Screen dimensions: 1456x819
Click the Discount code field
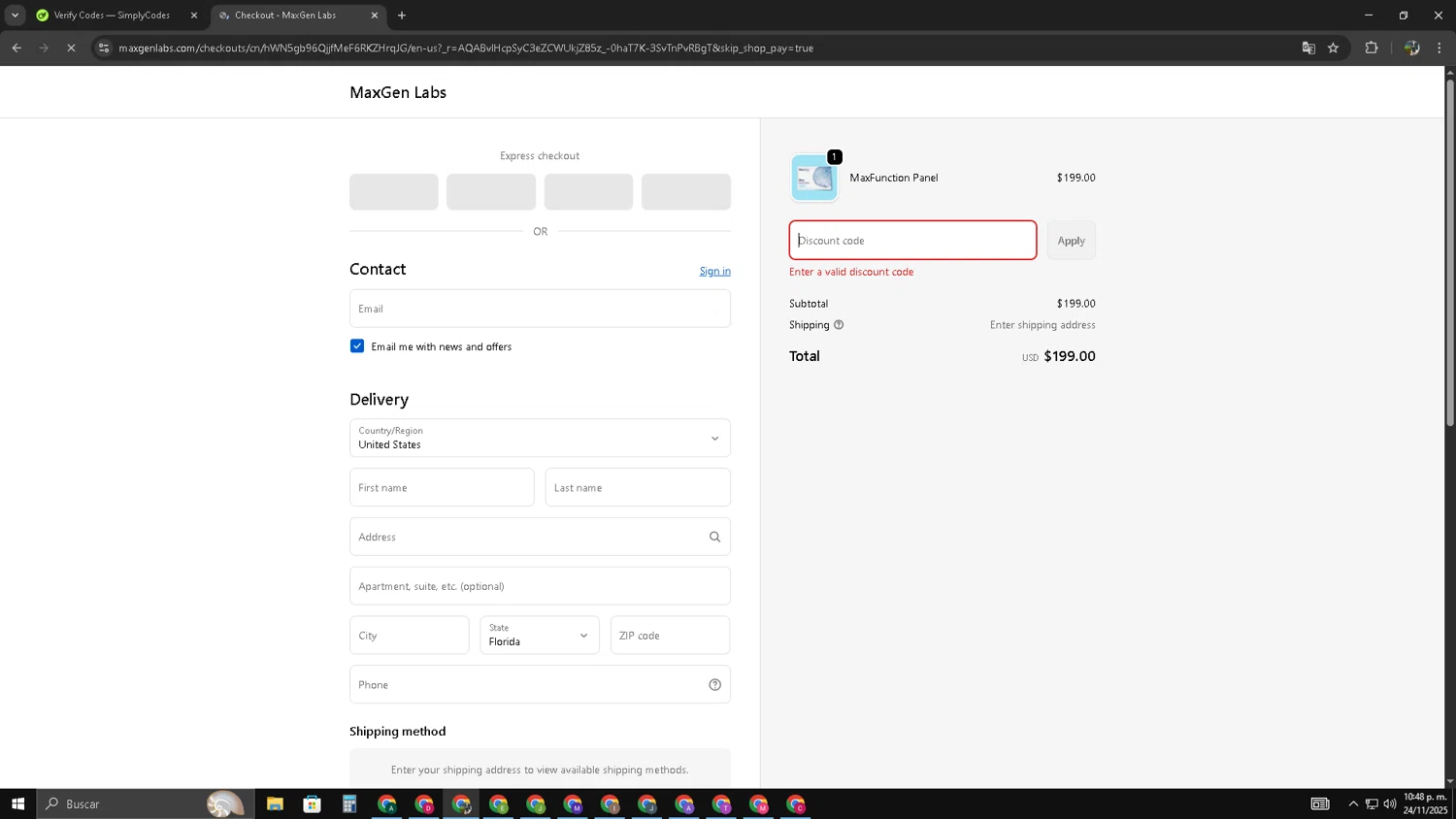912,240
